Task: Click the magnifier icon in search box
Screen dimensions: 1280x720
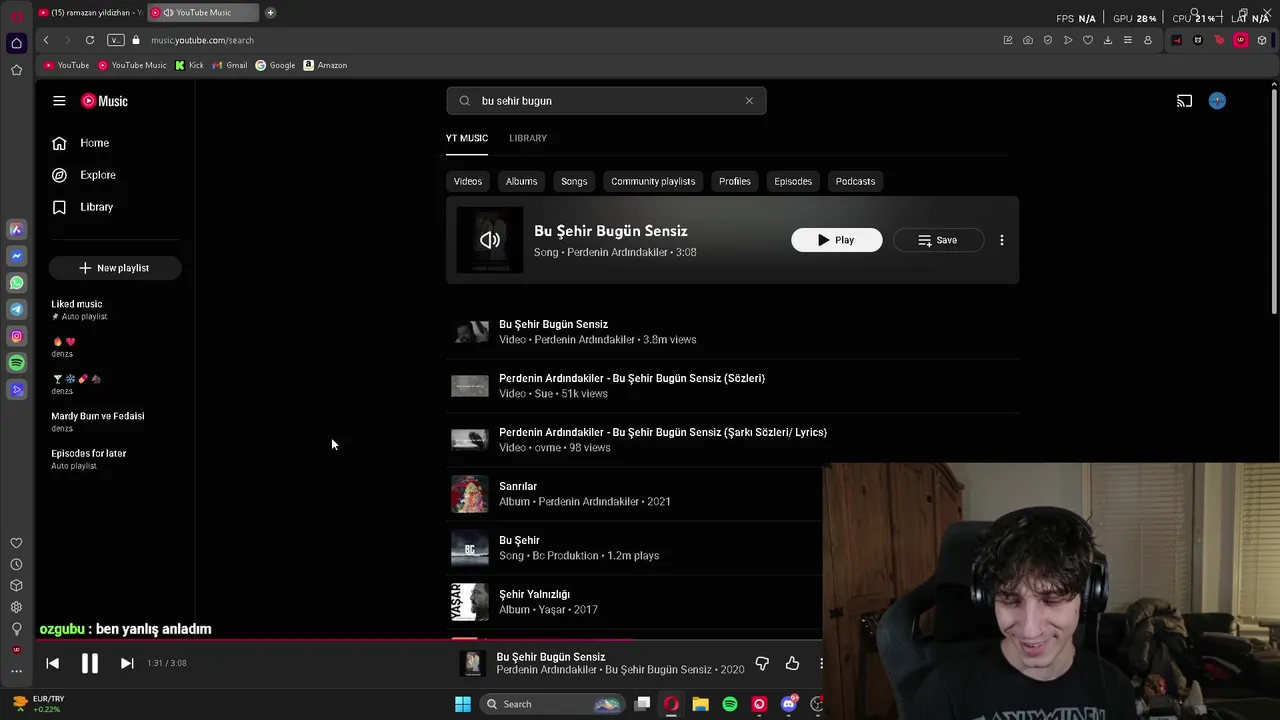Action: pyautogui.click(x=465, y=101)
